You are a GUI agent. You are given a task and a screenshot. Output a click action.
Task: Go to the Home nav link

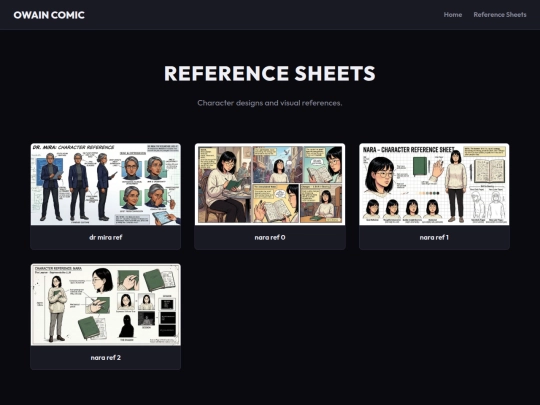pyautogui.click(x=453, y=15)
